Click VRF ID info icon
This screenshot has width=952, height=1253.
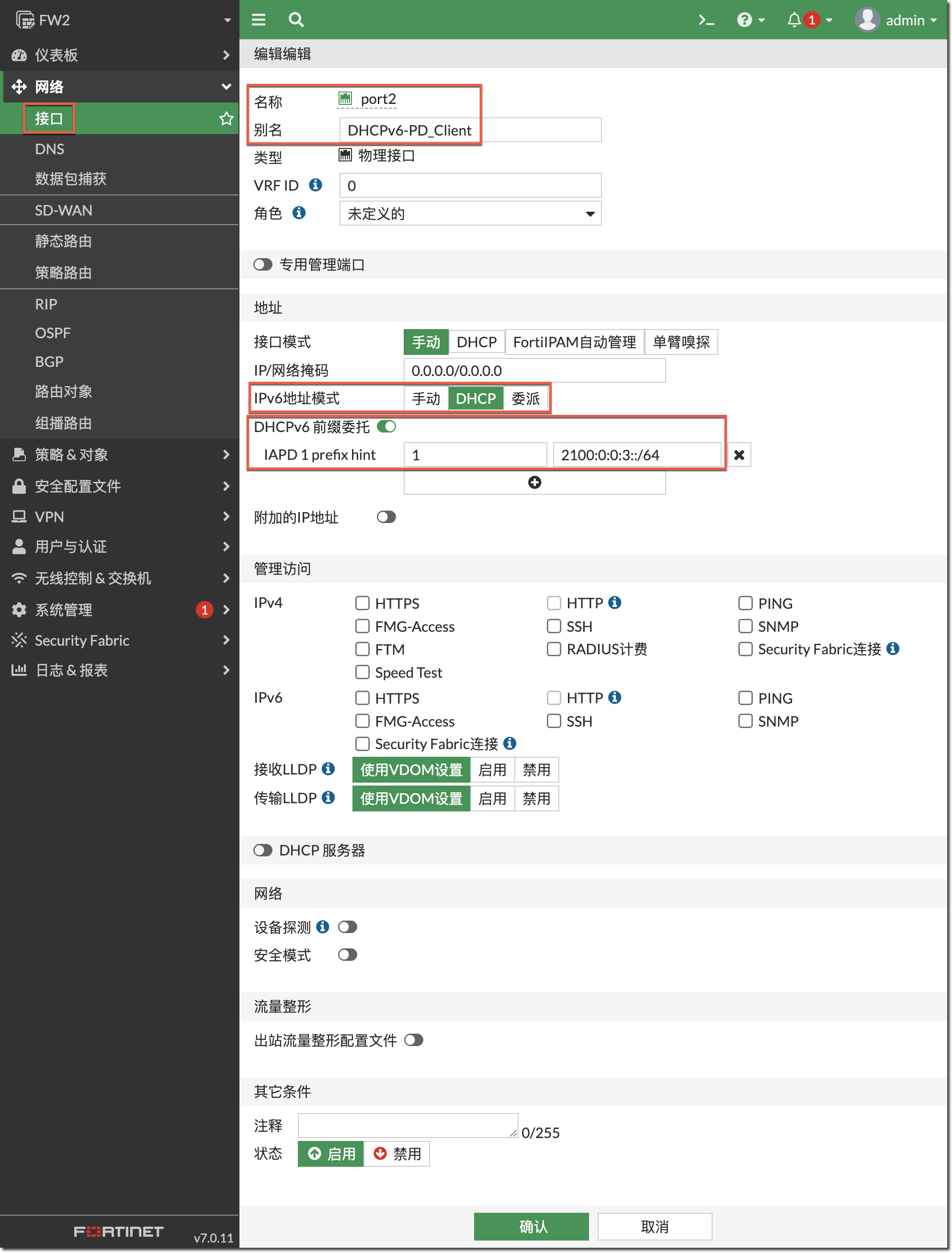click(316, 185)
